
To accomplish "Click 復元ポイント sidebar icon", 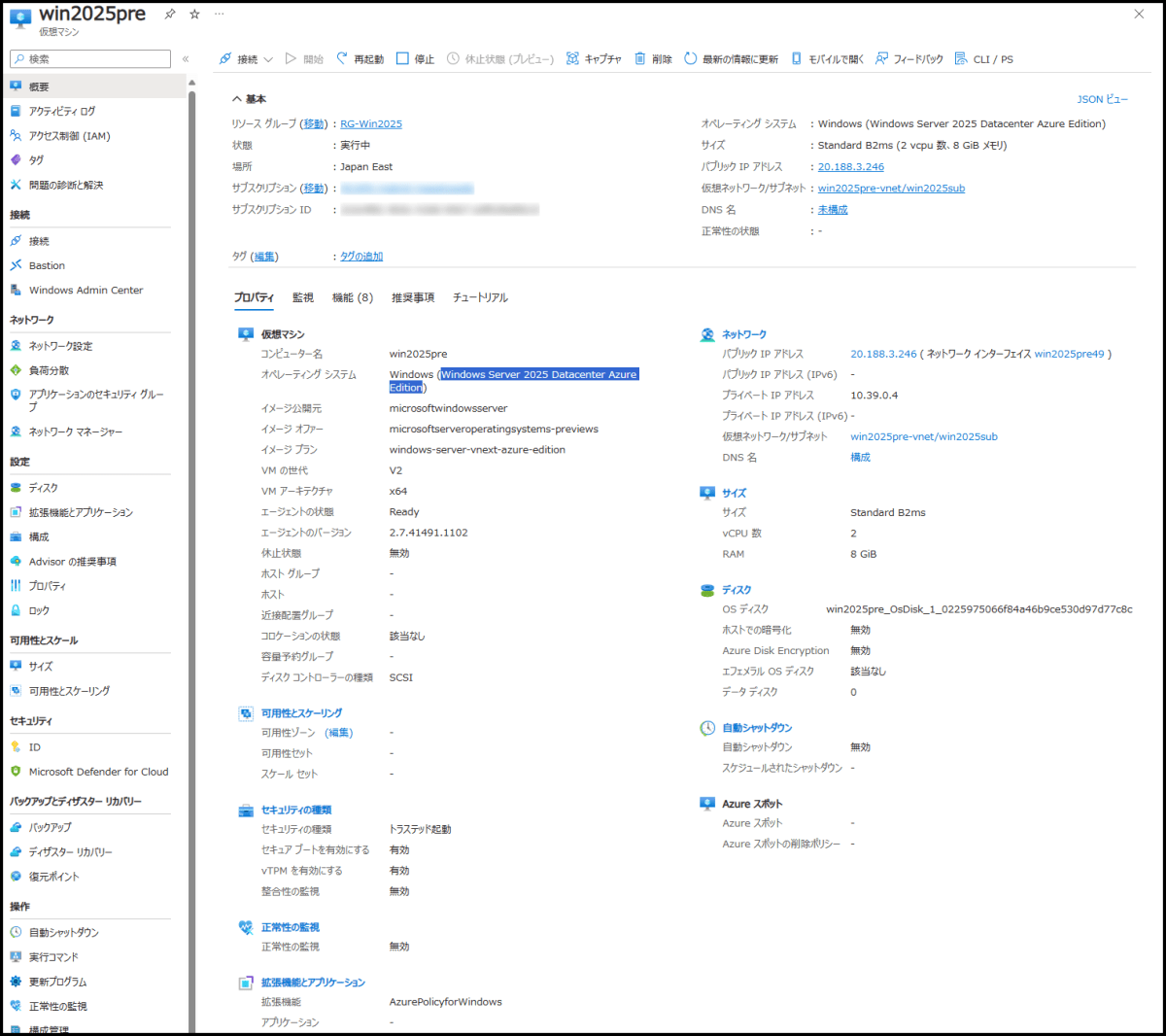I will click(16, 877).
